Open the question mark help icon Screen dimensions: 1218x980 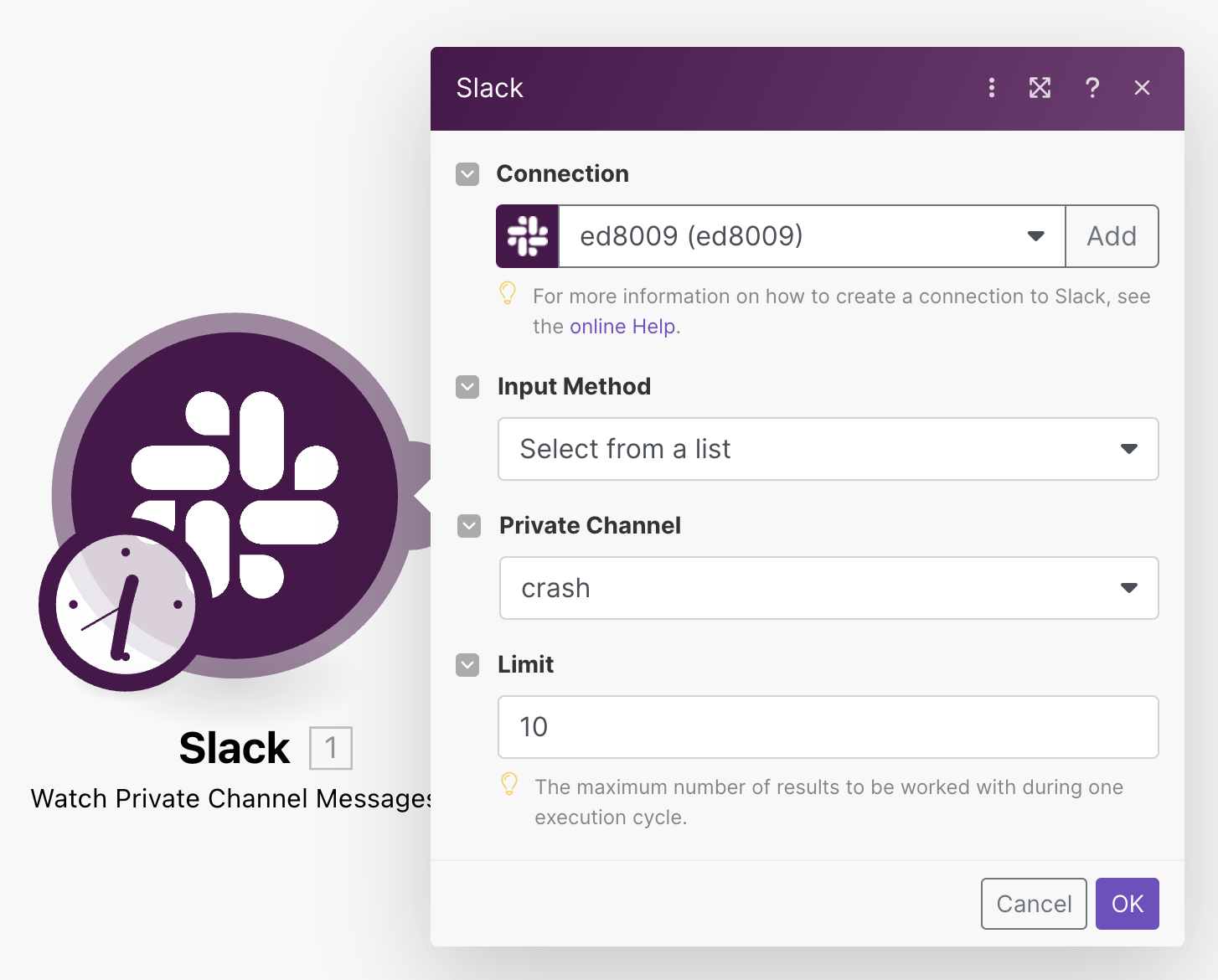point(1092,88)
